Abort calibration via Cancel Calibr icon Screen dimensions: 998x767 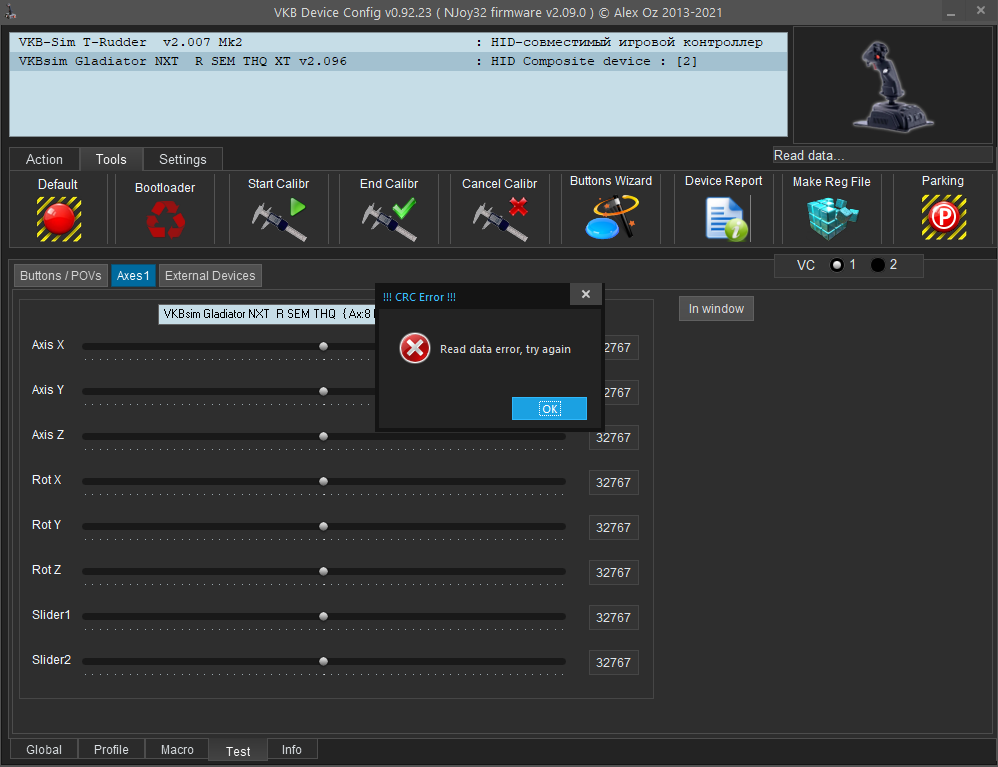coord(500,220)
